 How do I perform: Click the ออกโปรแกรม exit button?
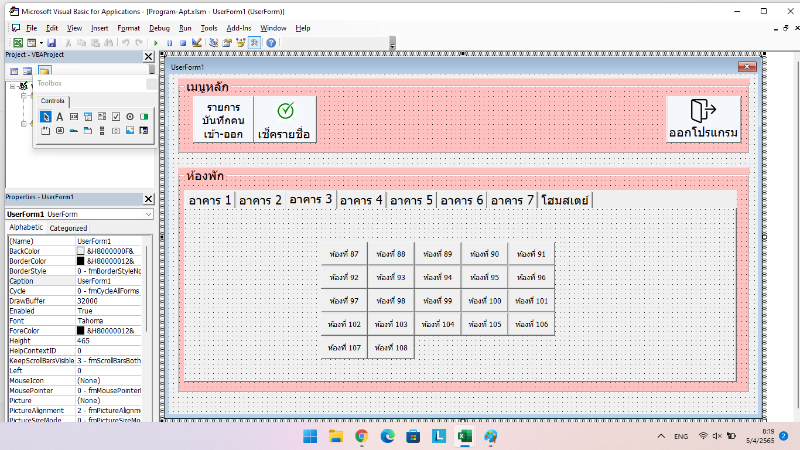(704, 119)
